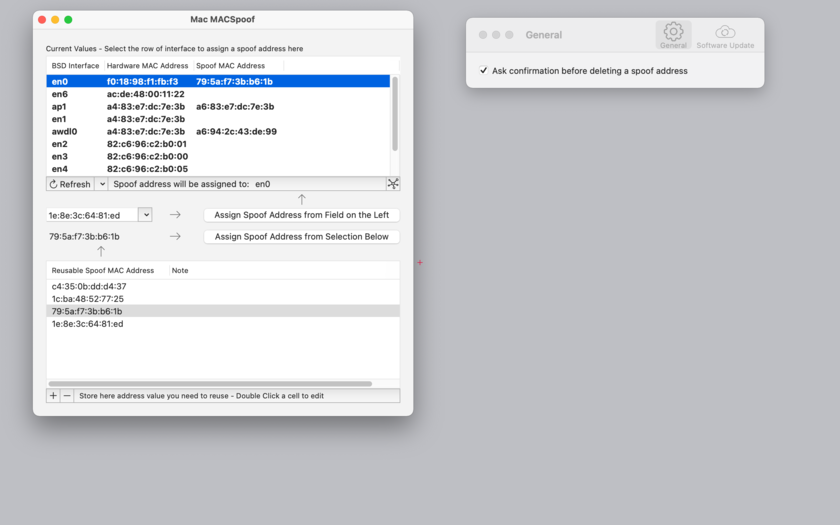840x525 pixels.
Task: Select the en4 interface row
Action: tap(218, 169)
